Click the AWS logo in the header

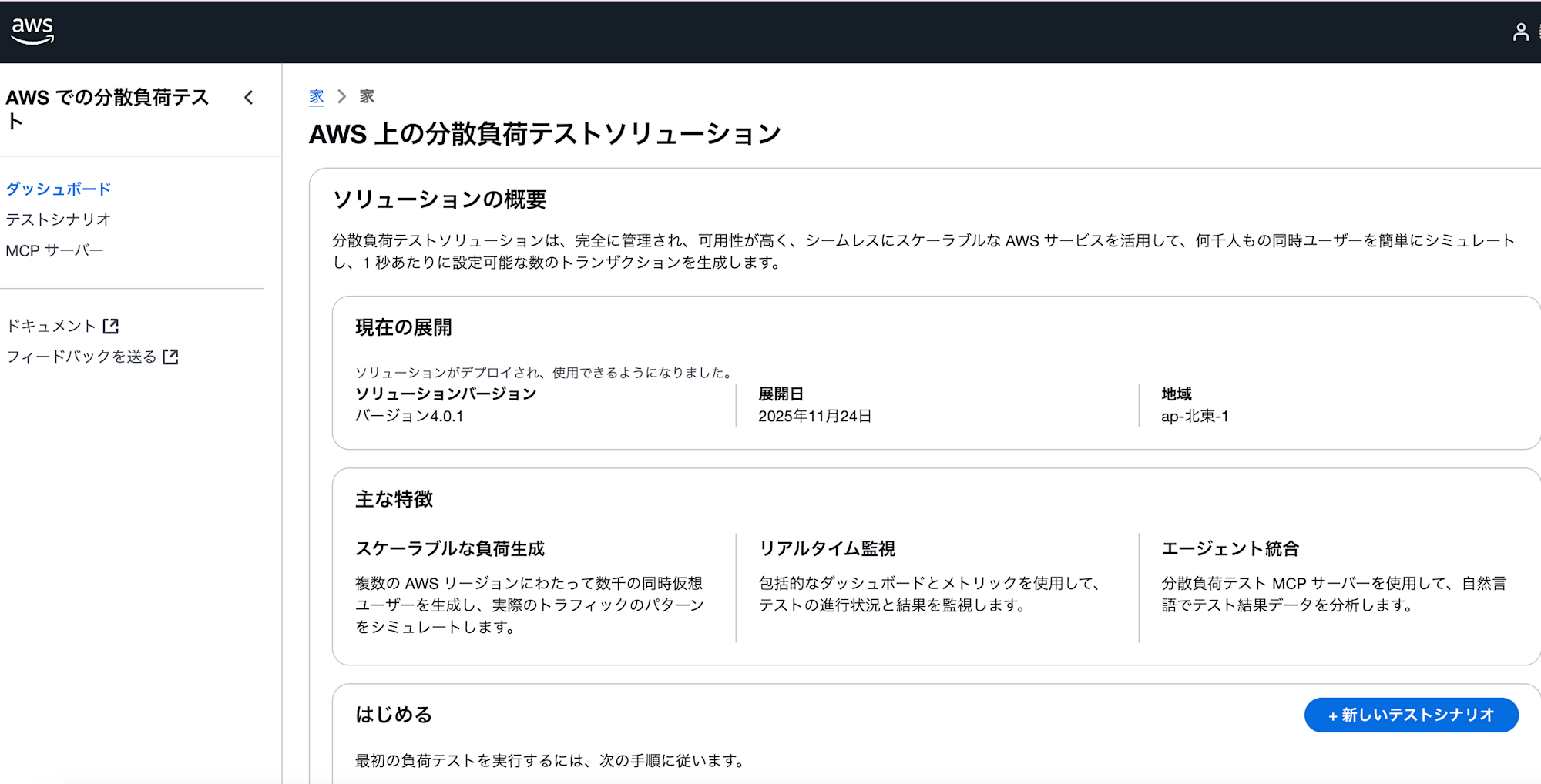pyautogui.click(x=32, y=31)
